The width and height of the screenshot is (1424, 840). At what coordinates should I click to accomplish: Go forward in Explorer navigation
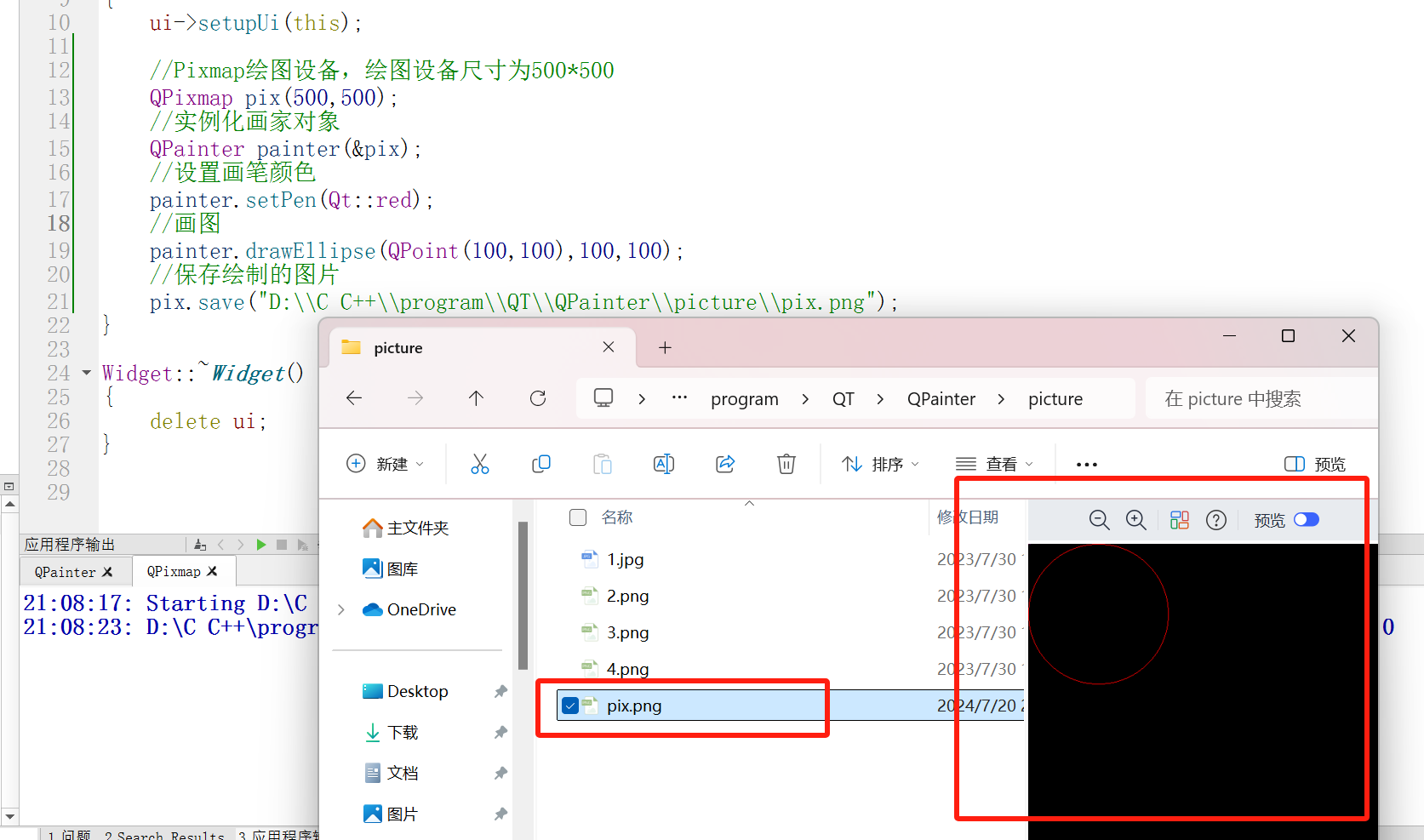point(415,398)
